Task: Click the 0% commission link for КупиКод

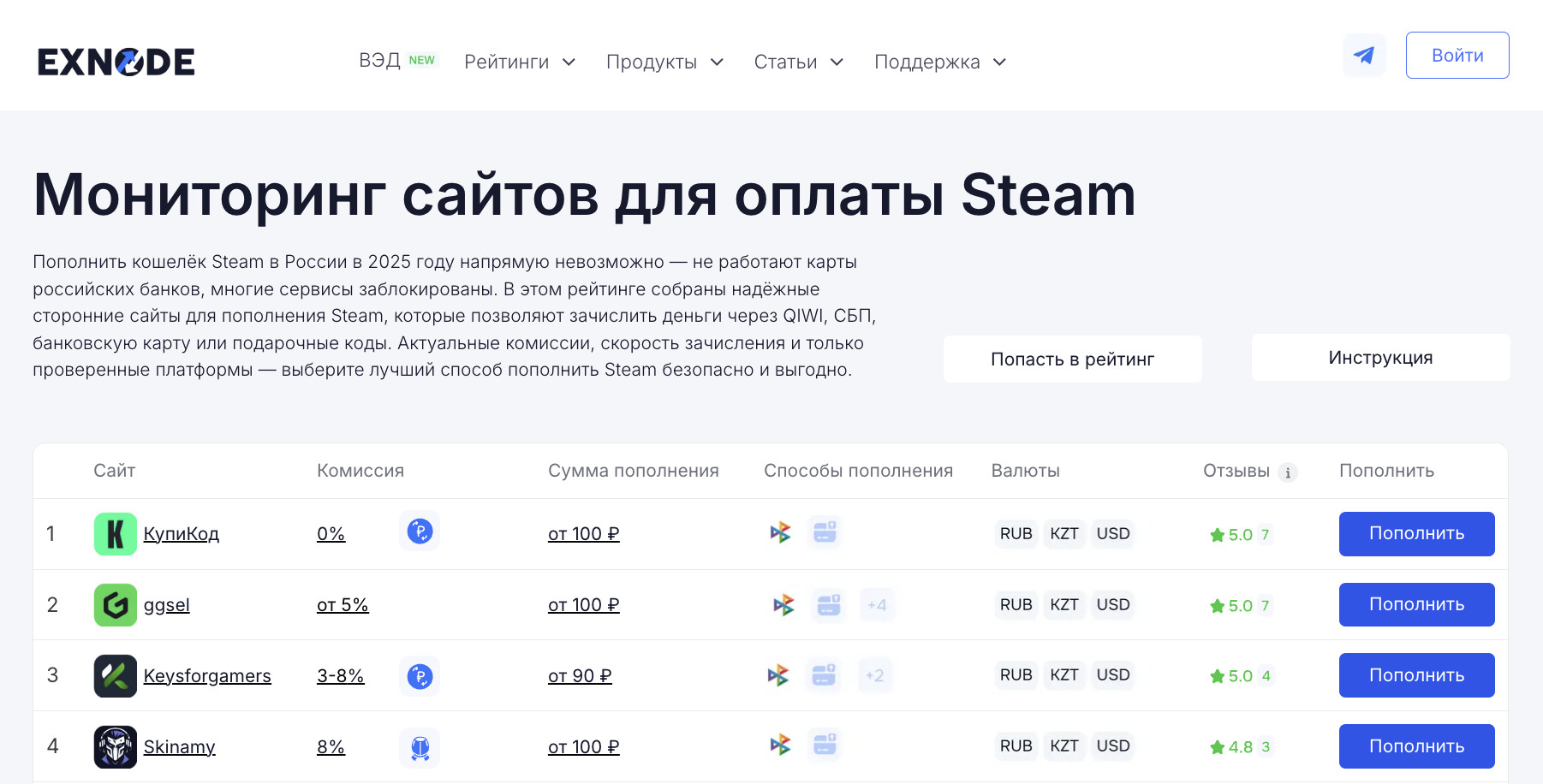Action: 331,534
